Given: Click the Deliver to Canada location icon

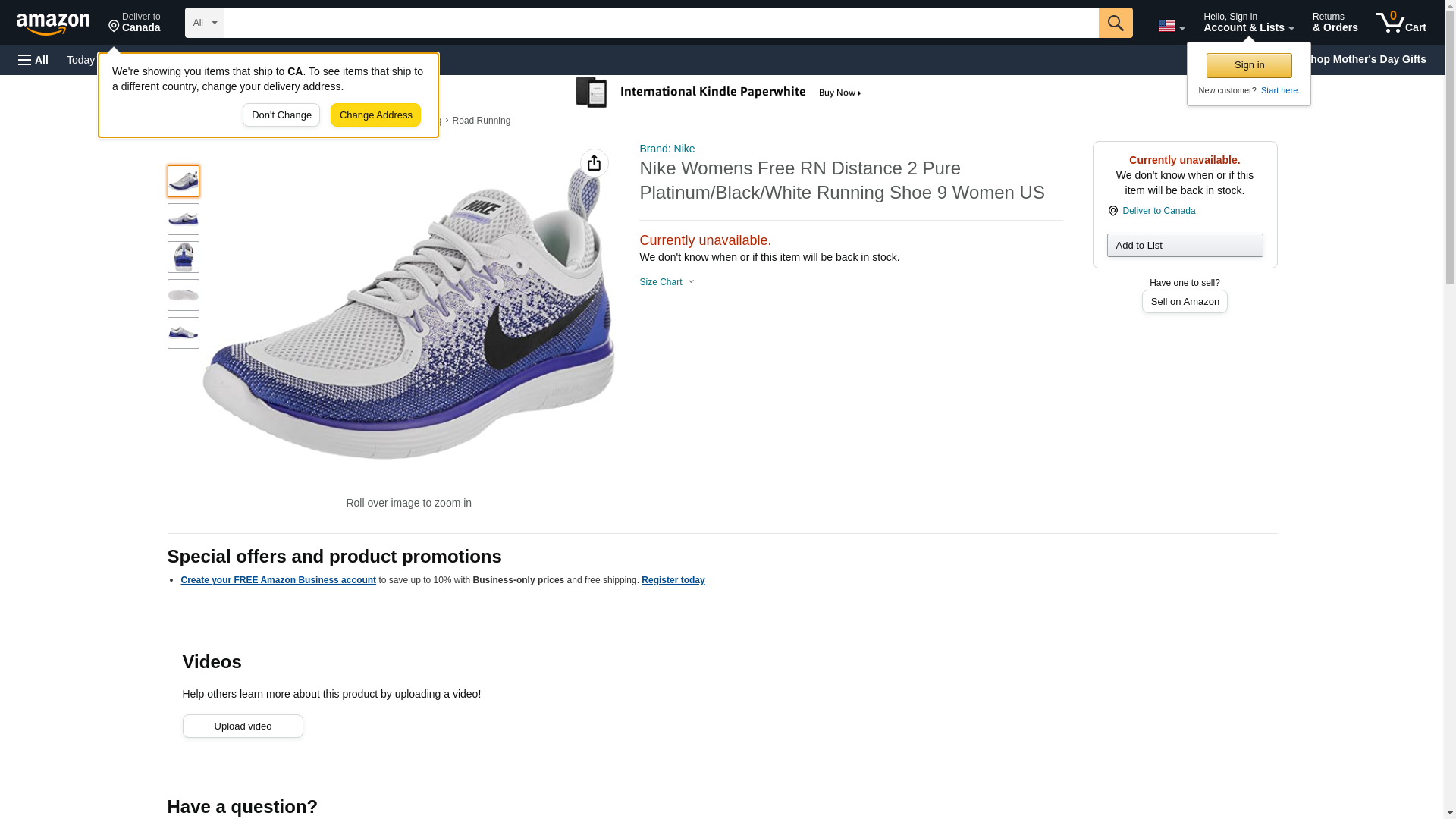Looking at the screenshot, I should [1112, 211].
